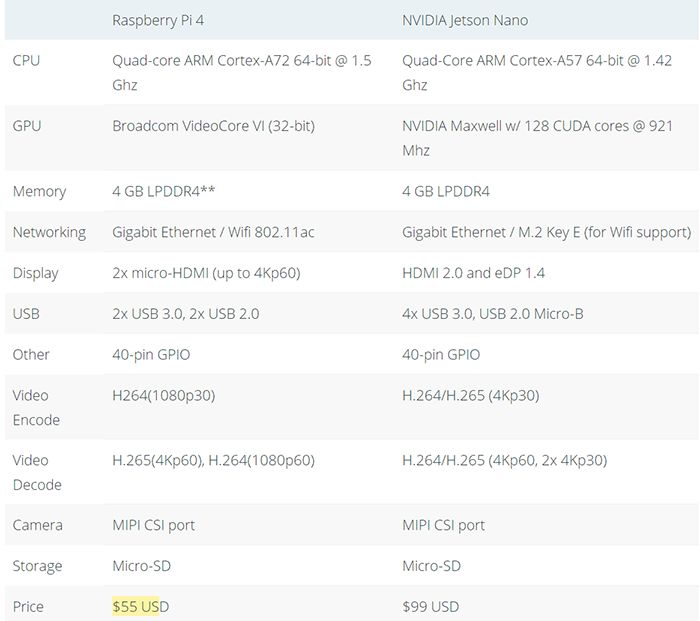Select Jetson Nano MIPI CSI port cell
This screenshot has width=700, height=621.
click(x=443, y=525)
